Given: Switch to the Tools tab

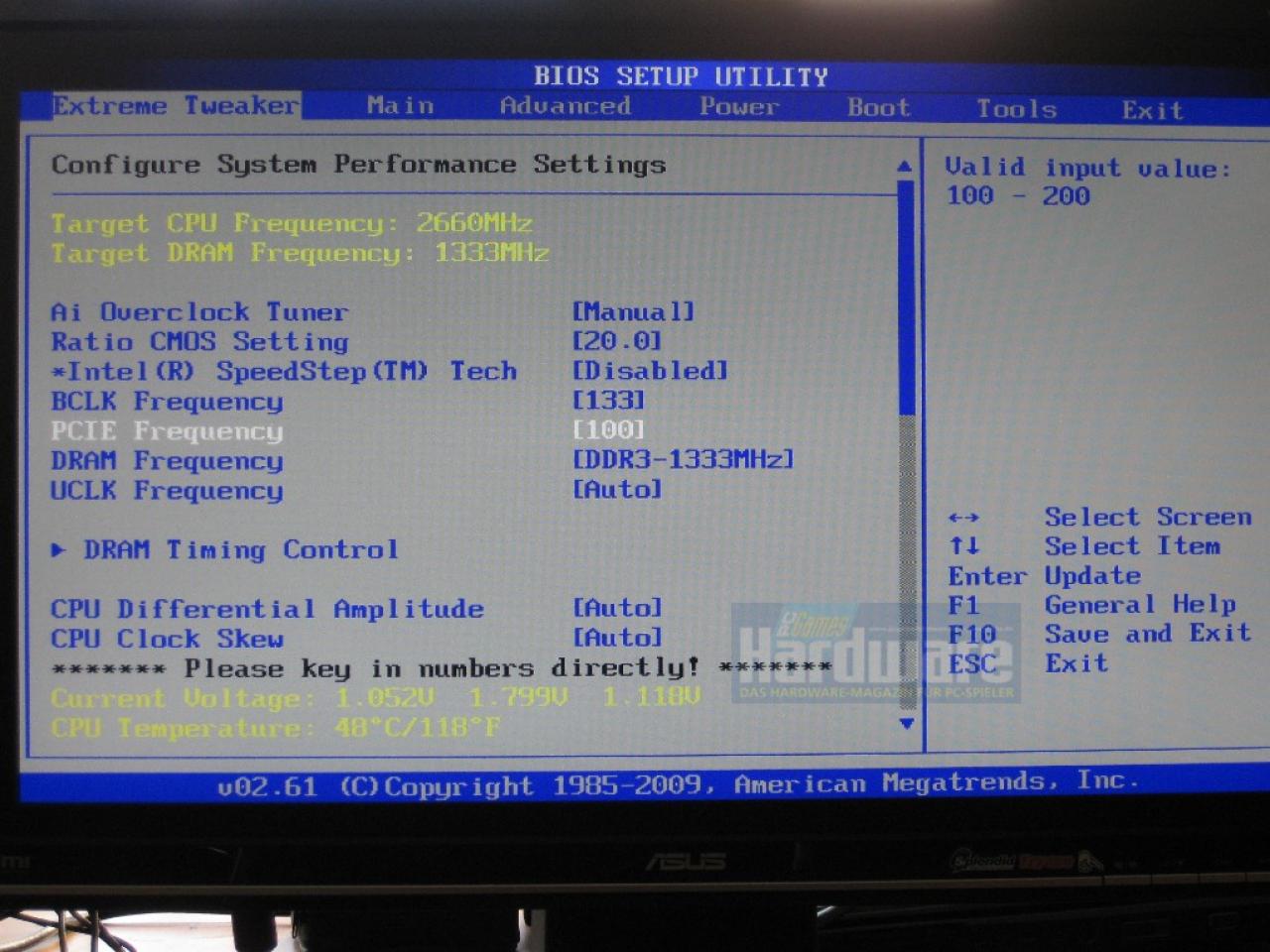Looking at the screenshot, I should [x=1017, y=108].
